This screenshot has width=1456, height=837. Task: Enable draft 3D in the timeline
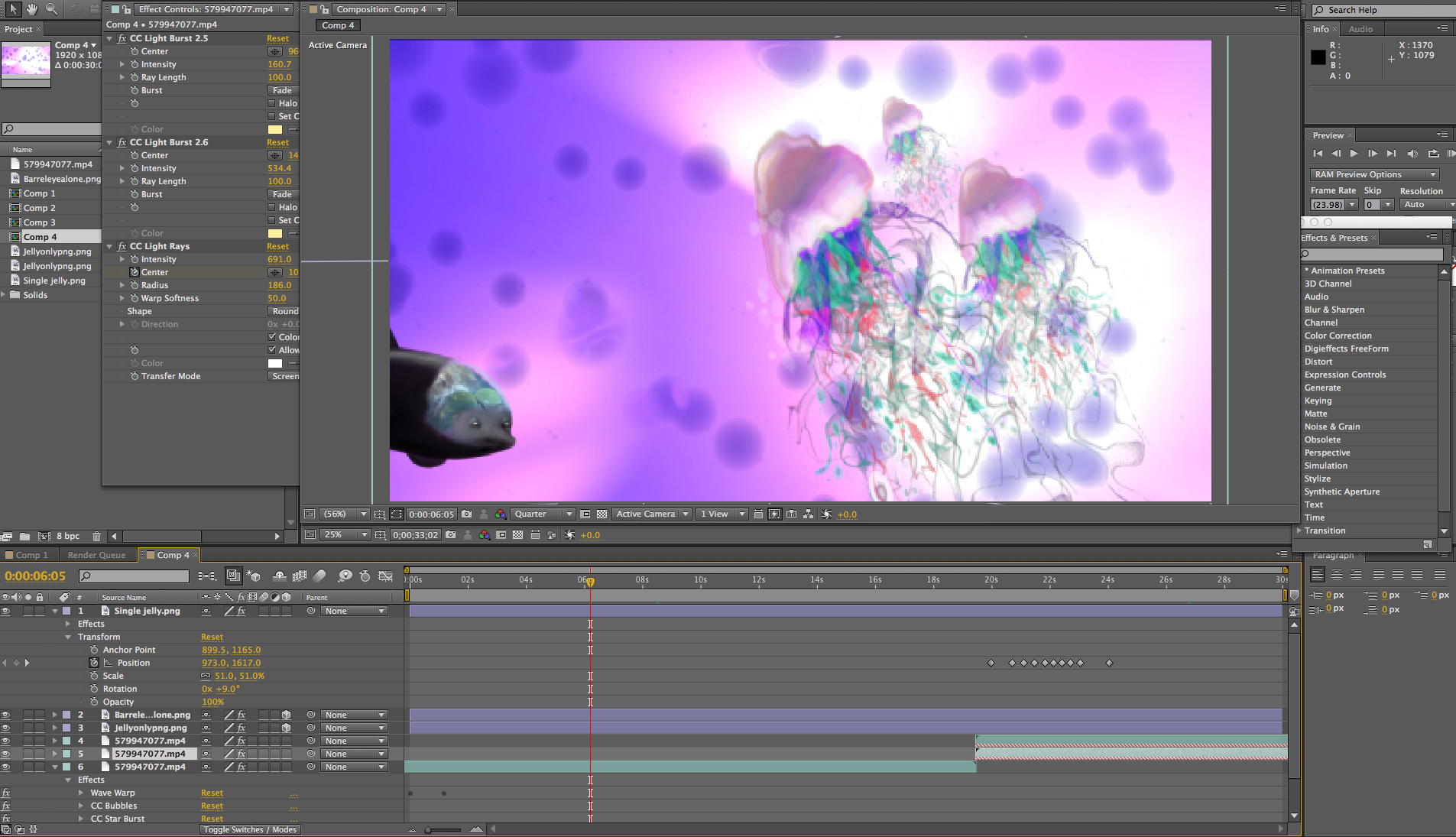pos(254,576)
